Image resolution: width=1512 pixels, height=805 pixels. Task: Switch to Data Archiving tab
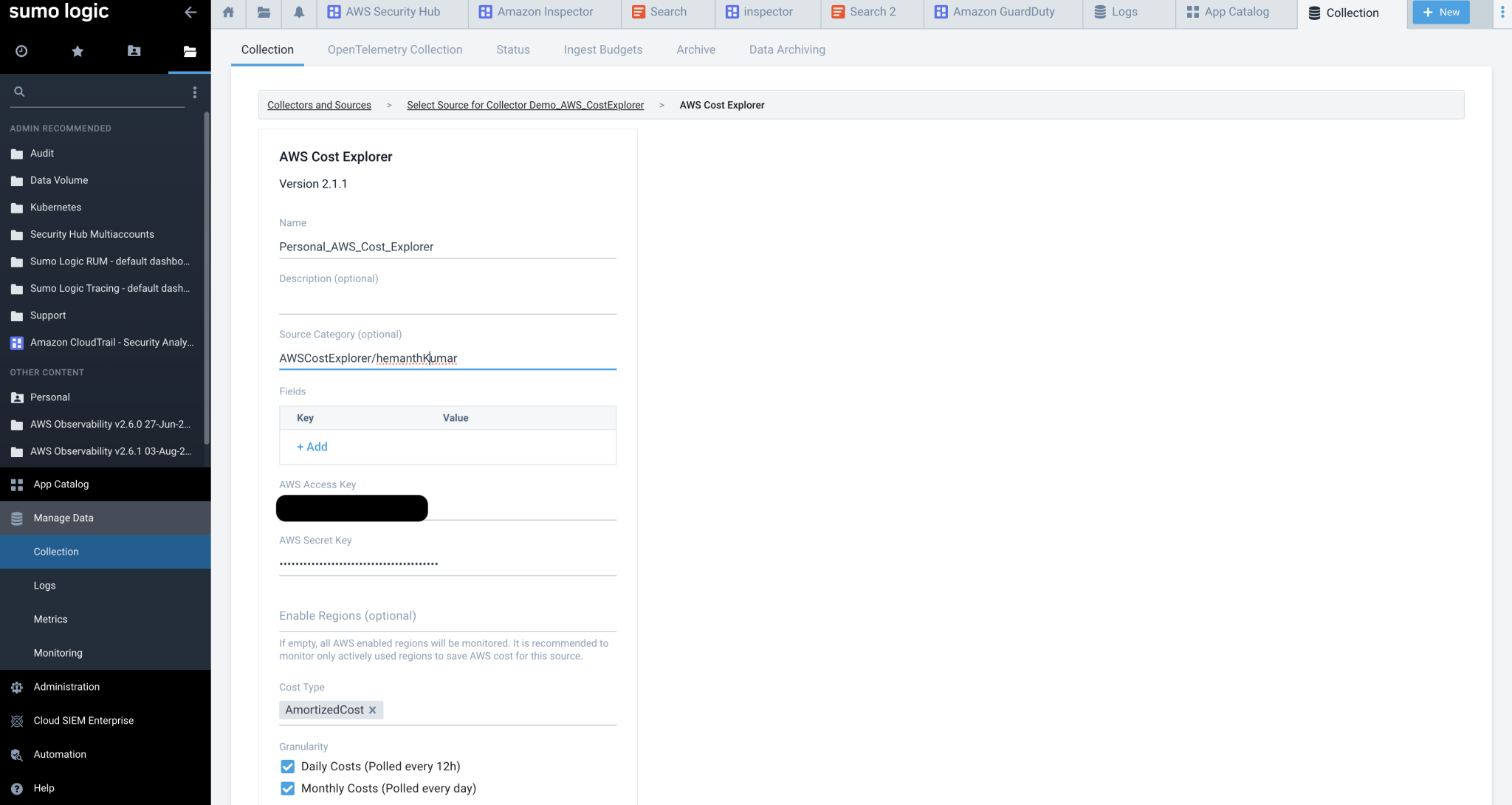787,49
